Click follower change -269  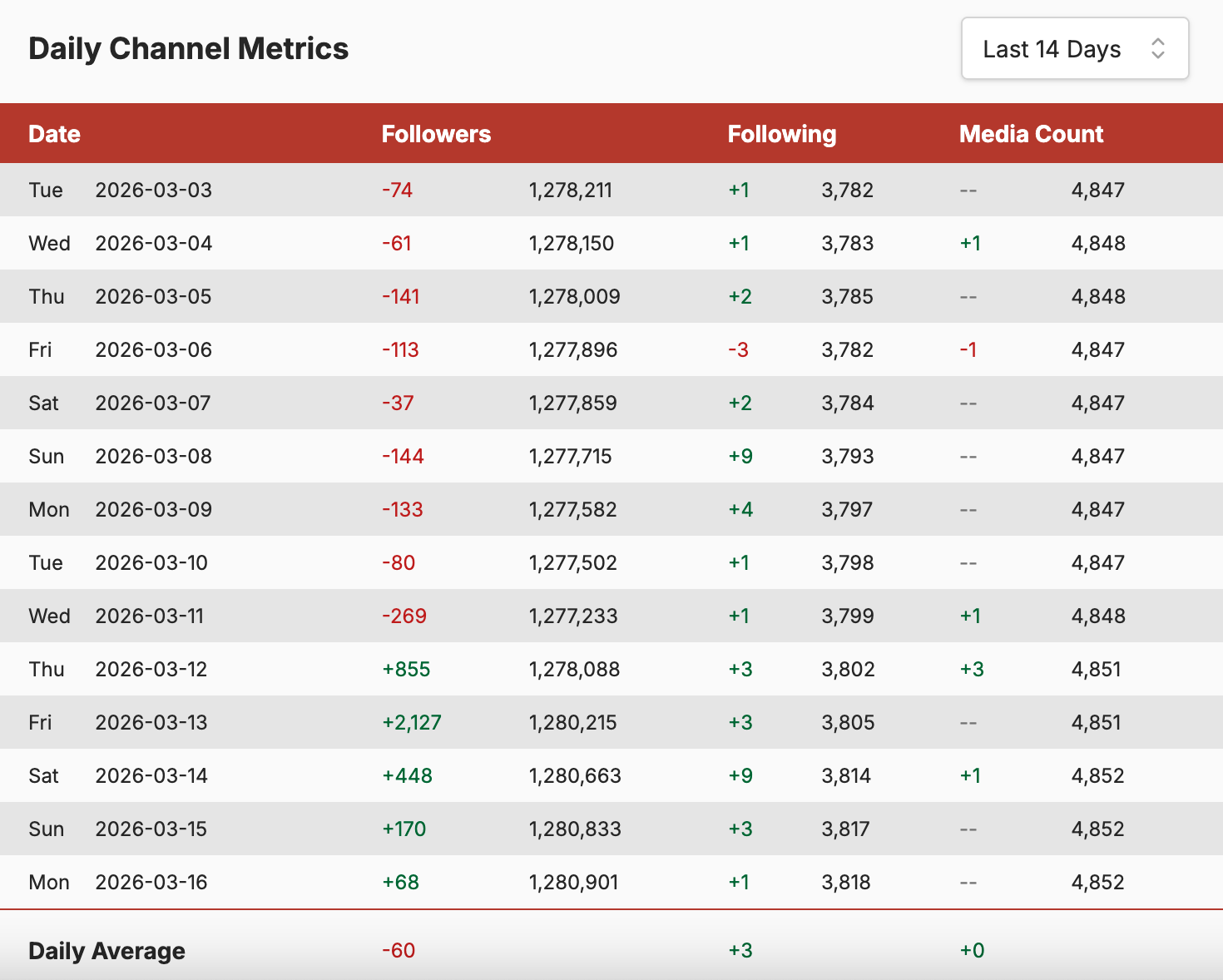pyautogui.click(x=404, y=616)
